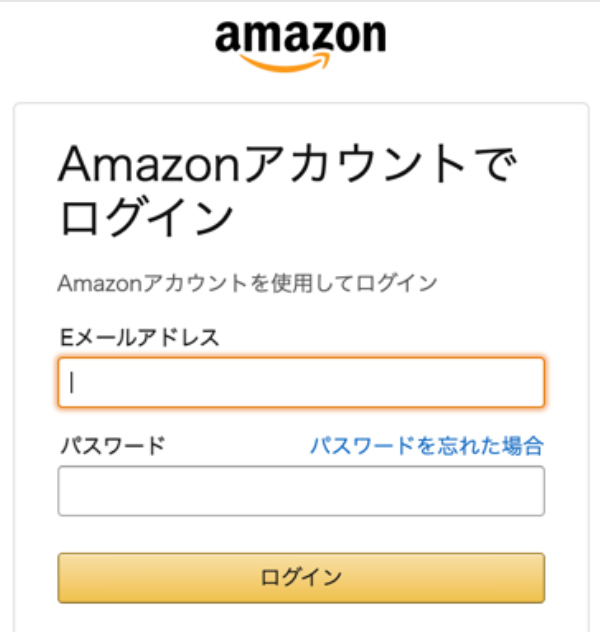600x632 pixels.
Task: Click the orange-highlighted email text box
Action: click(x=301, y=382)
